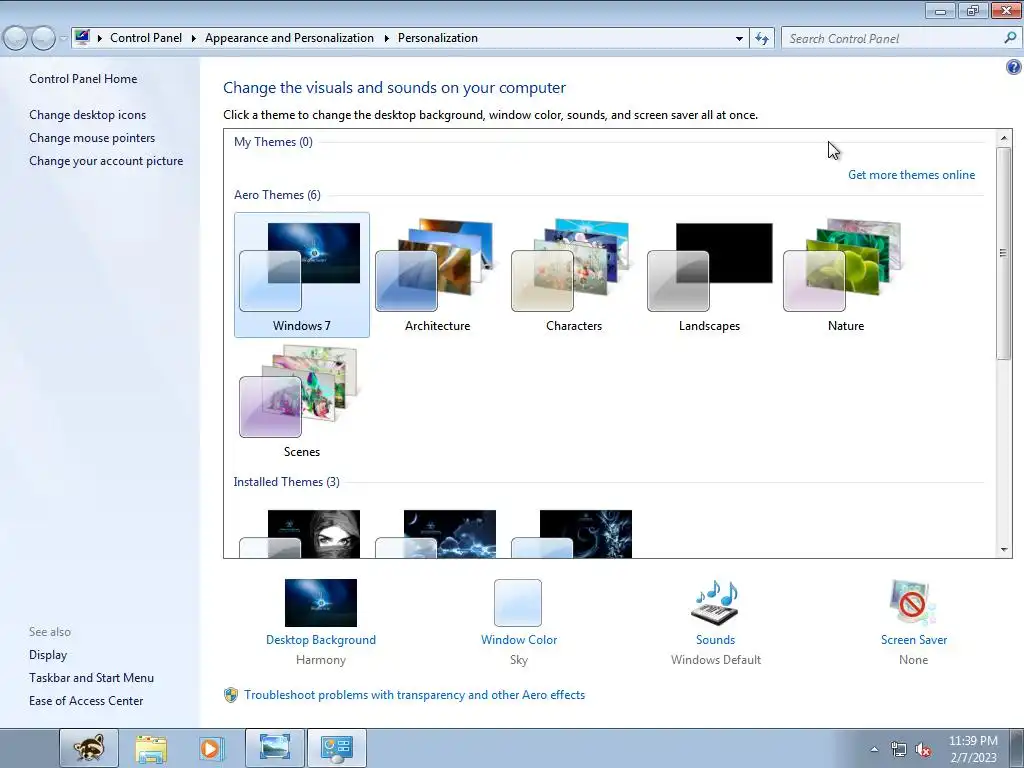Viewport: 1024px width, 768px height.
Task: Show hidden tray icons arrow
Action: 874,749
